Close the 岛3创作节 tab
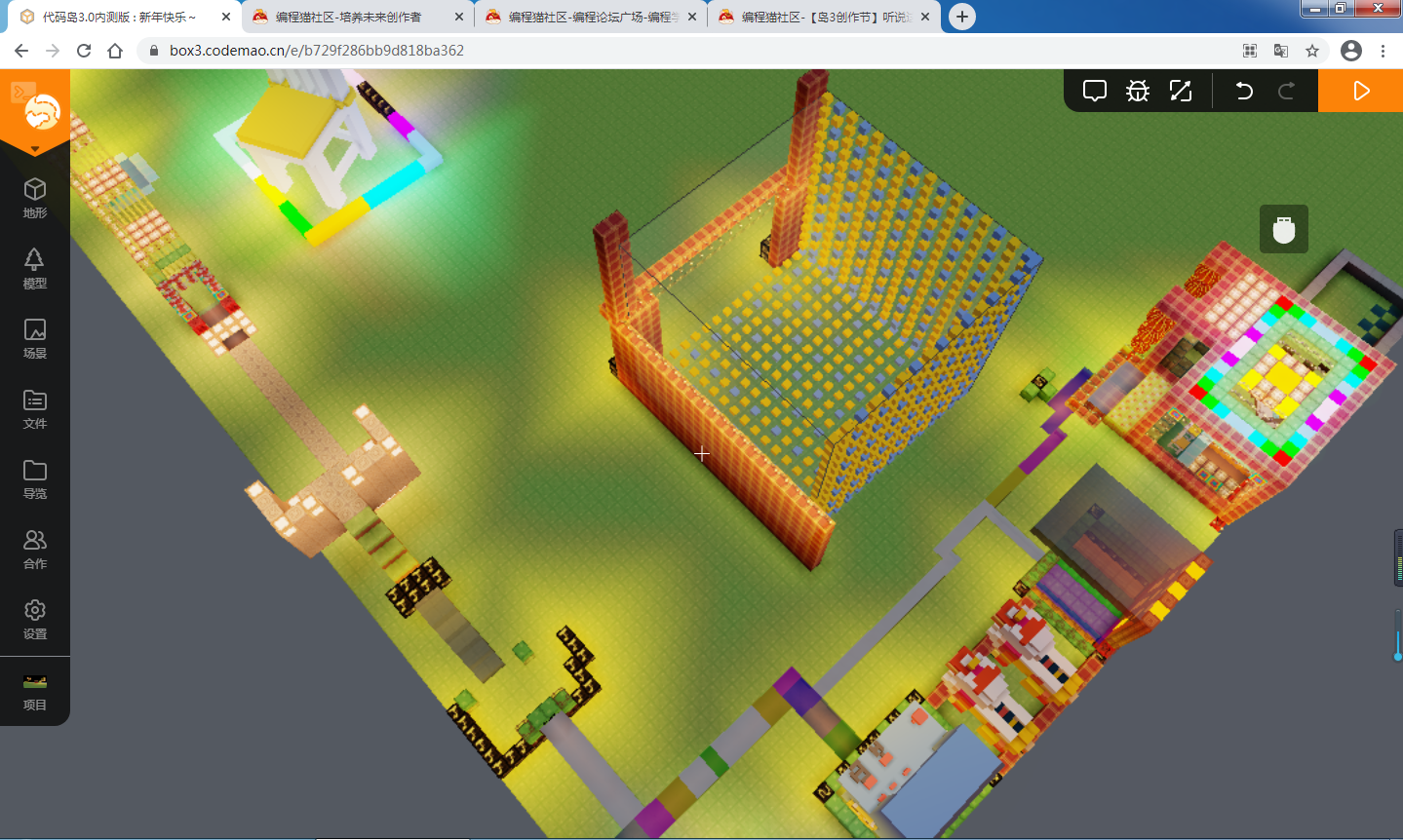 tap(925, 17)
